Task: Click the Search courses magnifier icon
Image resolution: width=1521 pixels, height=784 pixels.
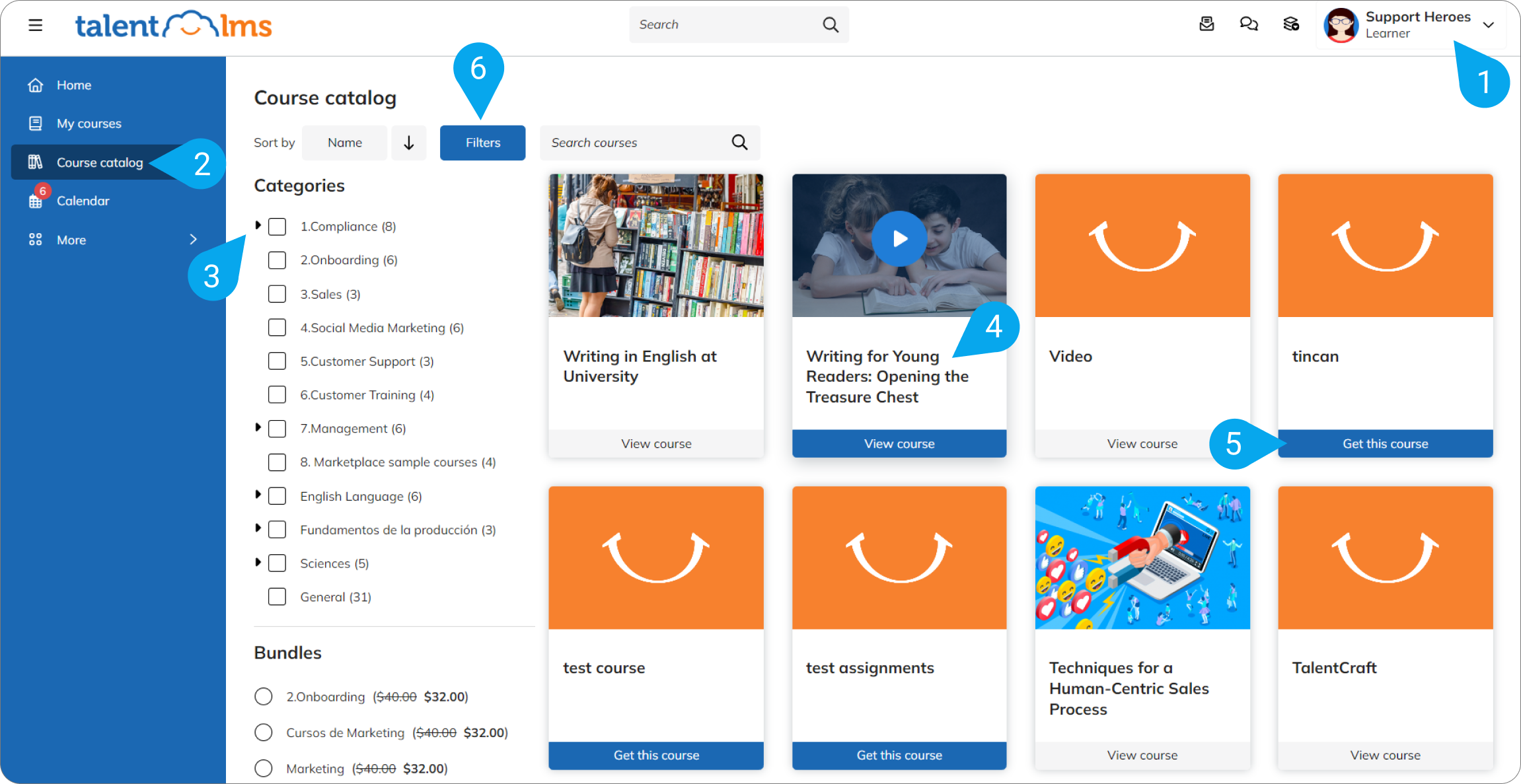Action: click(x=739, y=143)
